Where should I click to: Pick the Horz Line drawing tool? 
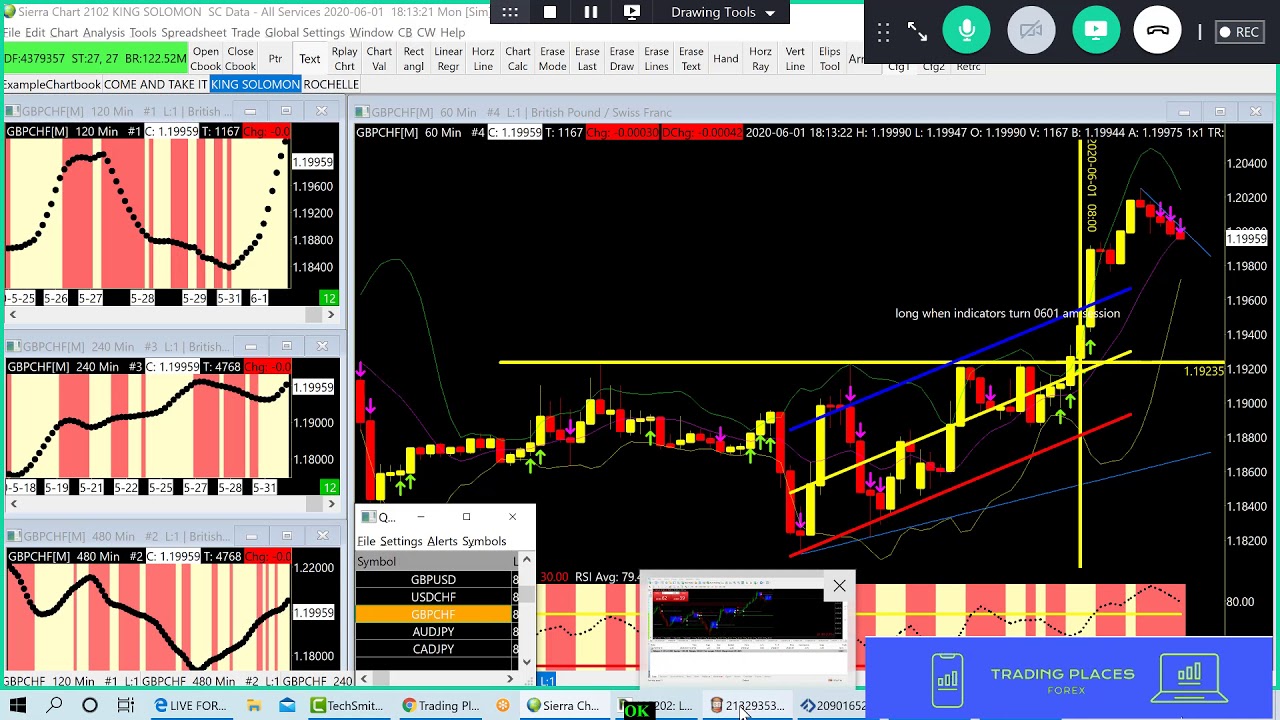click(483, 59)
